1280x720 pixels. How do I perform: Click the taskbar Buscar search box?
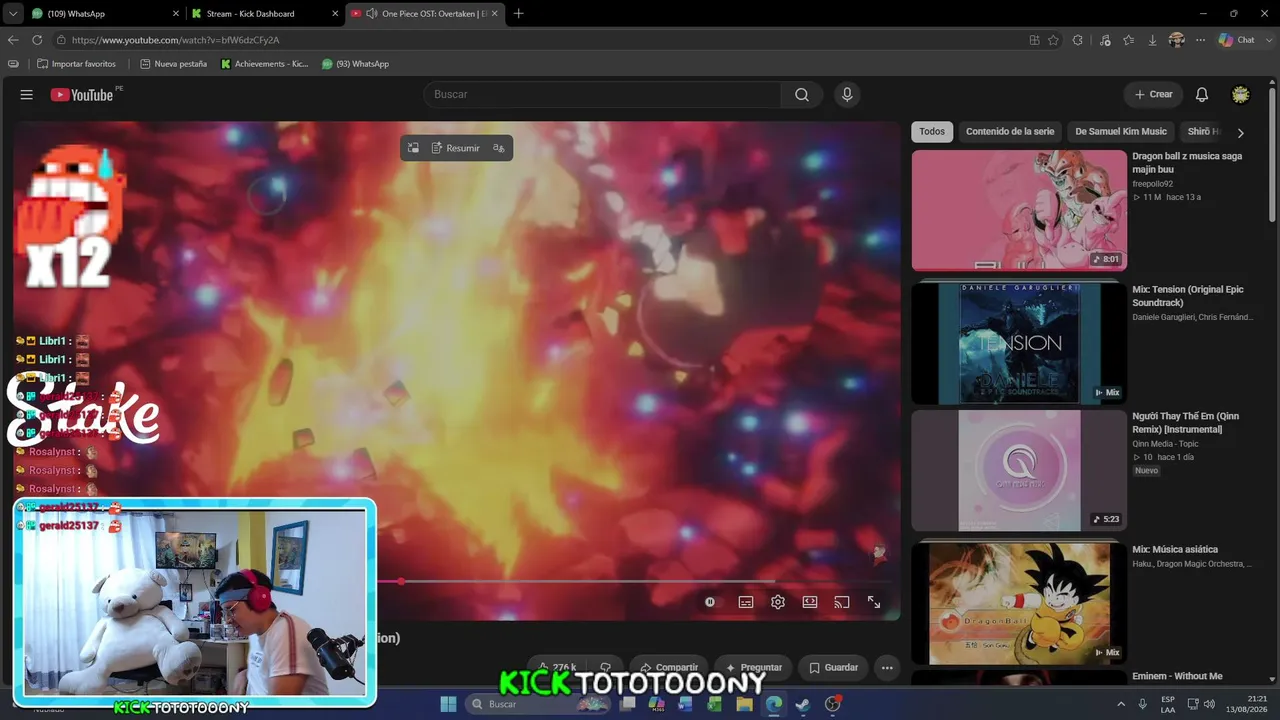click(x=539, y=704)
